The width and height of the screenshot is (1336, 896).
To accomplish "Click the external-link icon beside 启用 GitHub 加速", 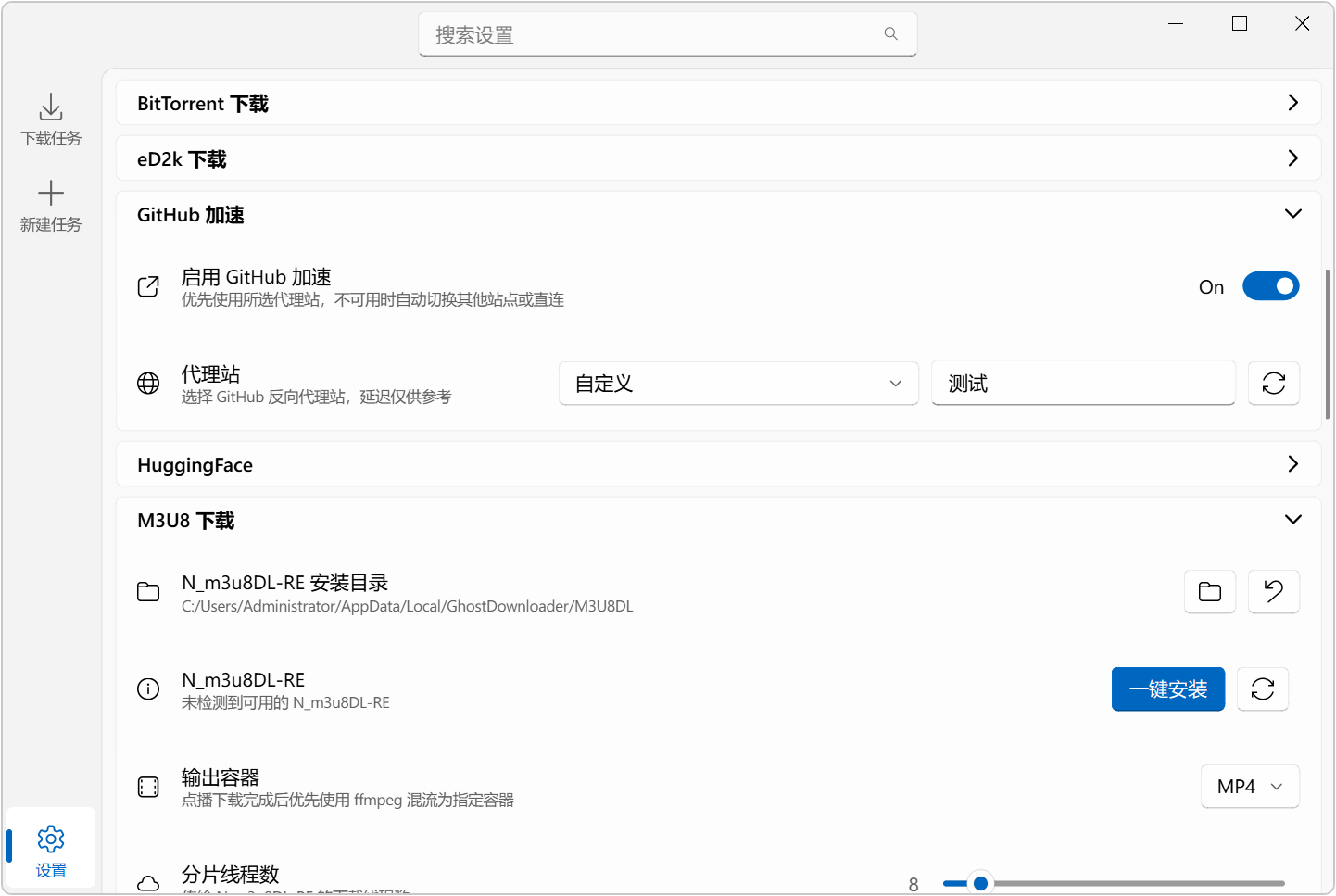I will (148, 287).
